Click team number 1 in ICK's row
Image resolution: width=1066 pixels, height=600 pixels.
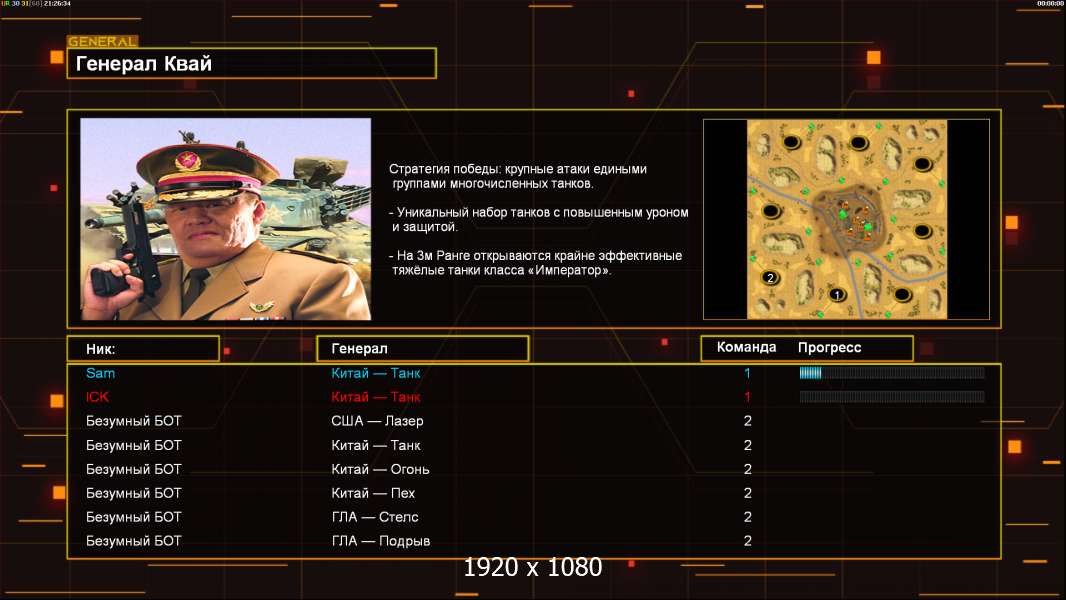747,397
